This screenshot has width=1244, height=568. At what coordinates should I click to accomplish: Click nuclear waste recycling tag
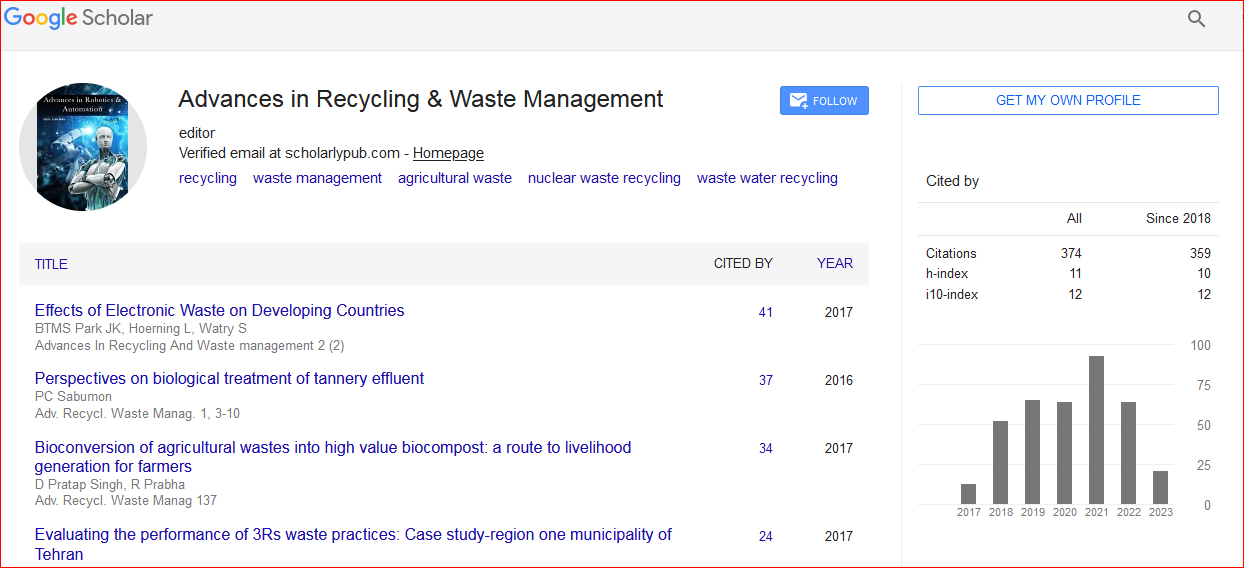(x=604, y=178)
